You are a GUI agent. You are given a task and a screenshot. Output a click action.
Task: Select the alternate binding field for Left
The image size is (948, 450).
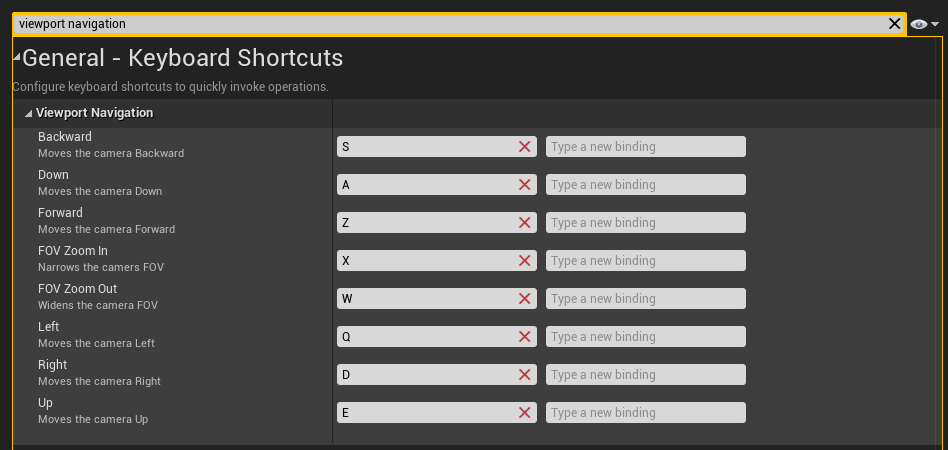646,337
